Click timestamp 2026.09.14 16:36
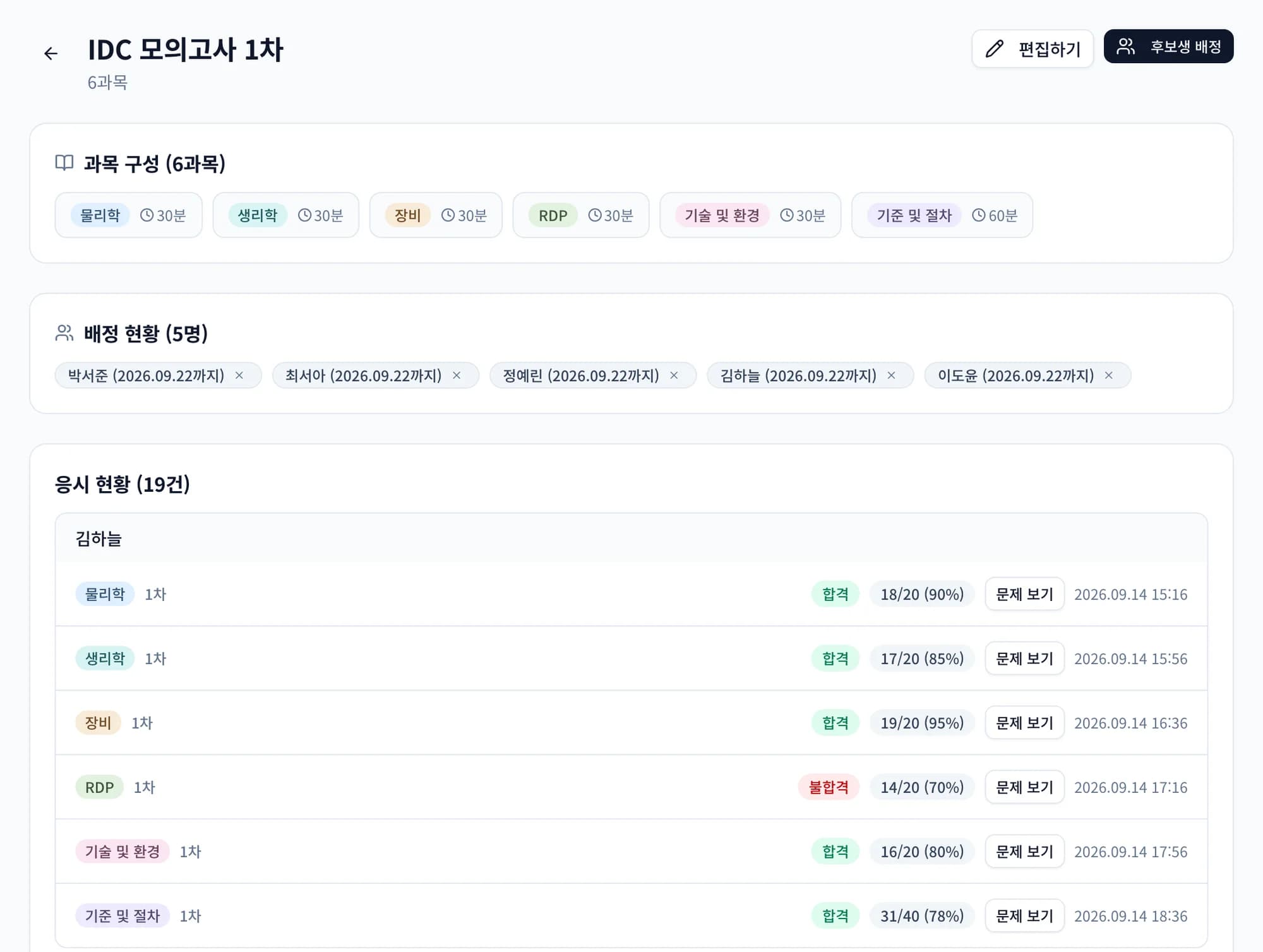This screenshot has height=952, width=1263. 1130,723
